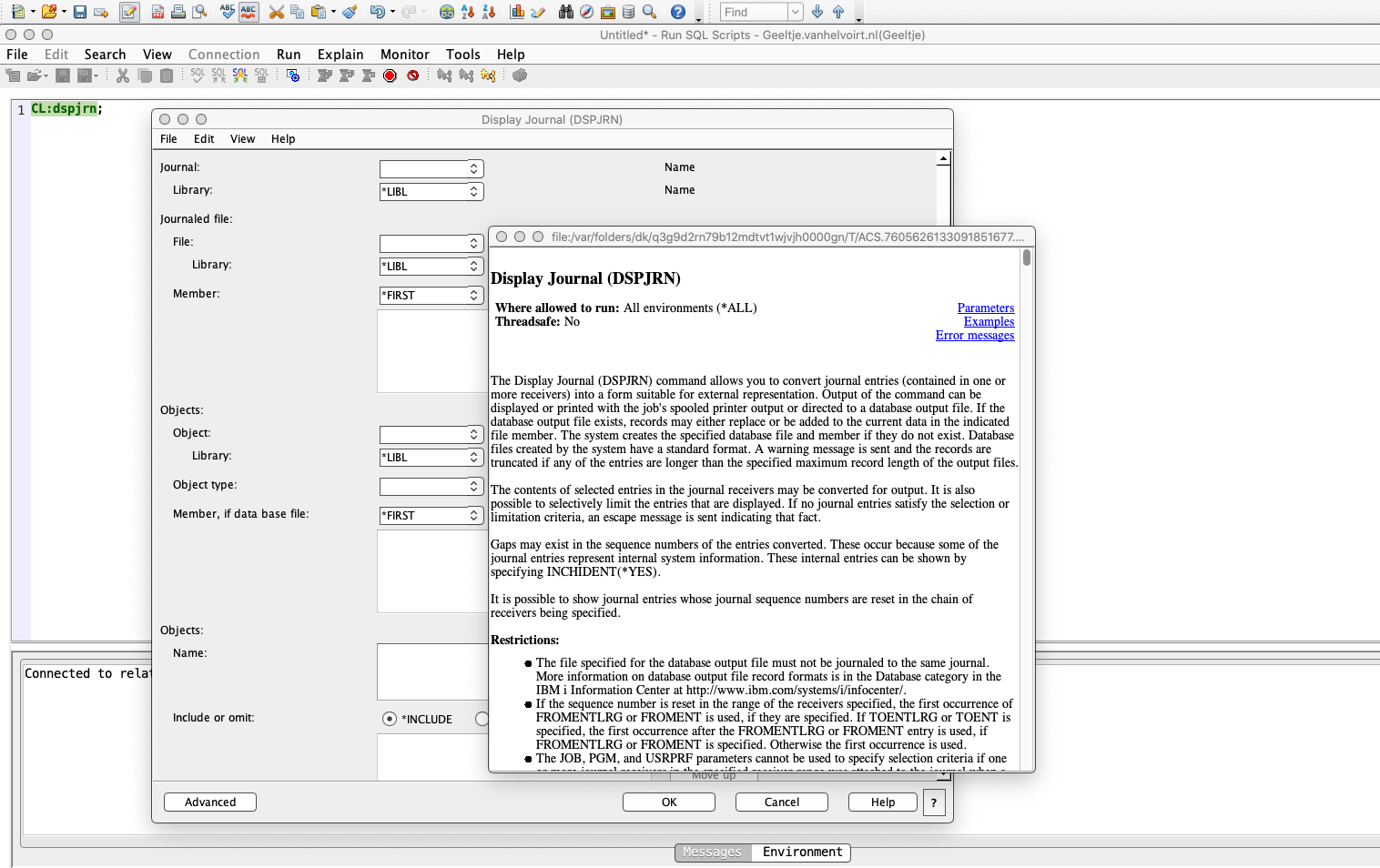Screen dimensions: 1380x868
Task: Open the Monitor menu
Action: 404,55
